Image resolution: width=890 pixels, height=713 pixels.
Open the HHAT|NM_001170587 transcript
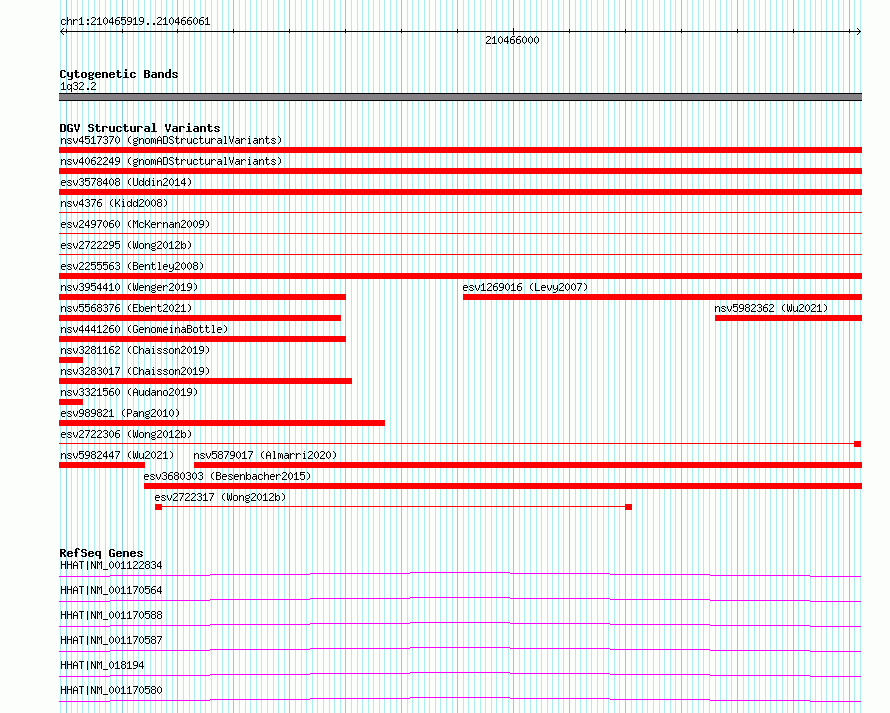pos(111,640)
